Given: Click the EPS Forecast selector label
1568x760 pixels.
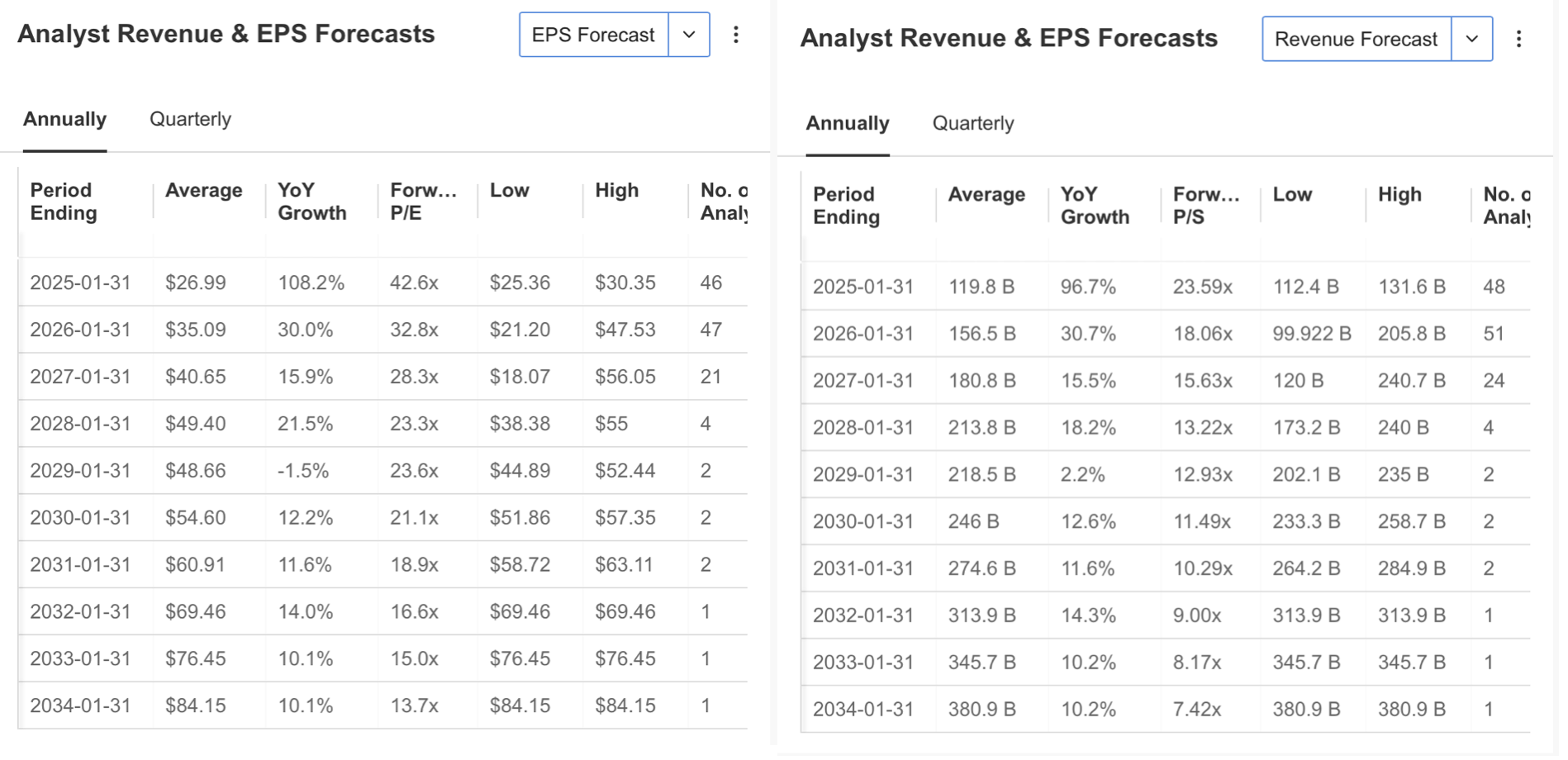Looking at the screenshot, I should click(x=593, y=35).
